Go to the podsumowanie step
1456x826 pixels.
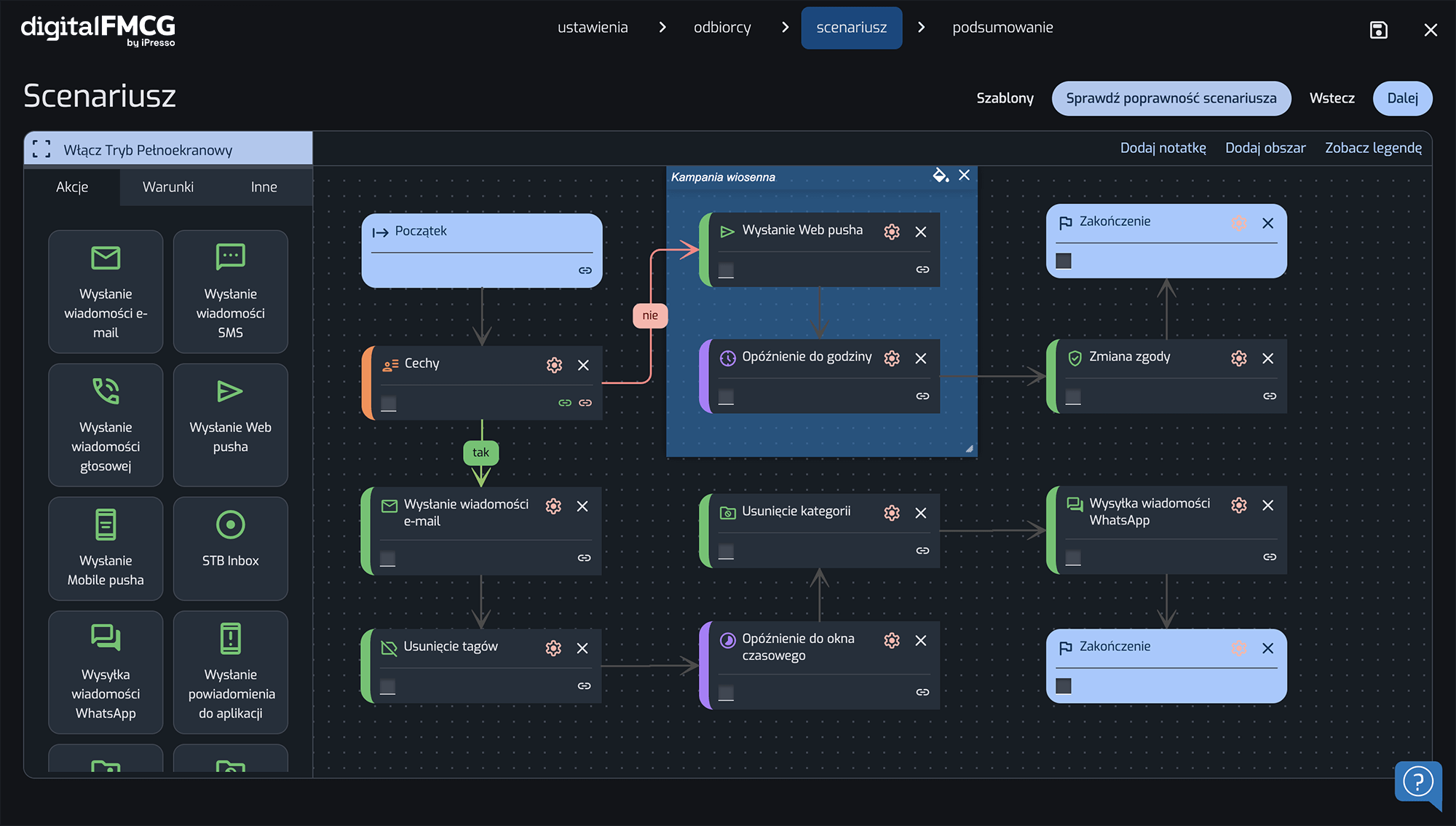click(x=1002, y=28)
